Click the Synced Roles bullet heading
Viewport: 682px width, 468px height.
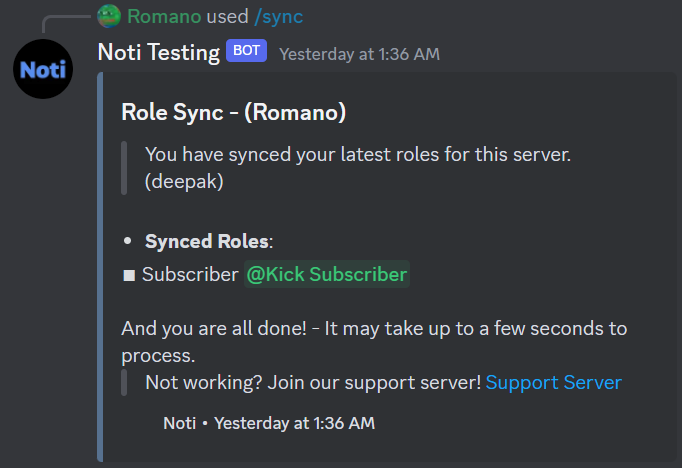pyautogui.click(x=208, y=241)
